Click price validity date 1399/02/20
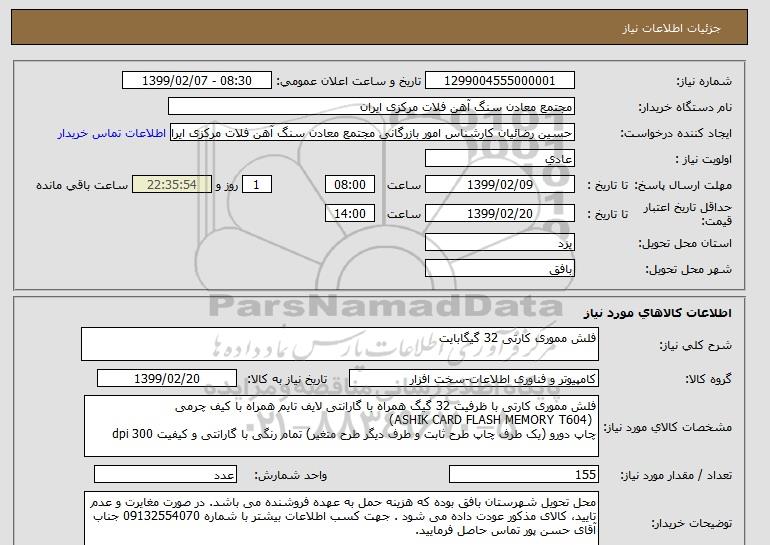770x545 pixels. (499, 214)
